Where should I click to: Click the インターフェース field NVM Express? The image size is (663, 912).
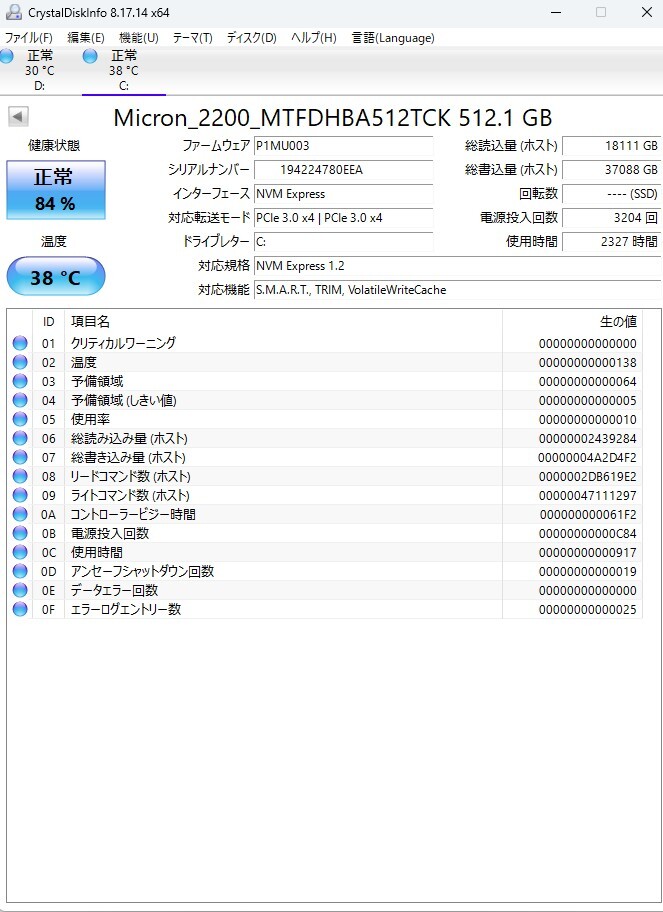coord(343,194)
